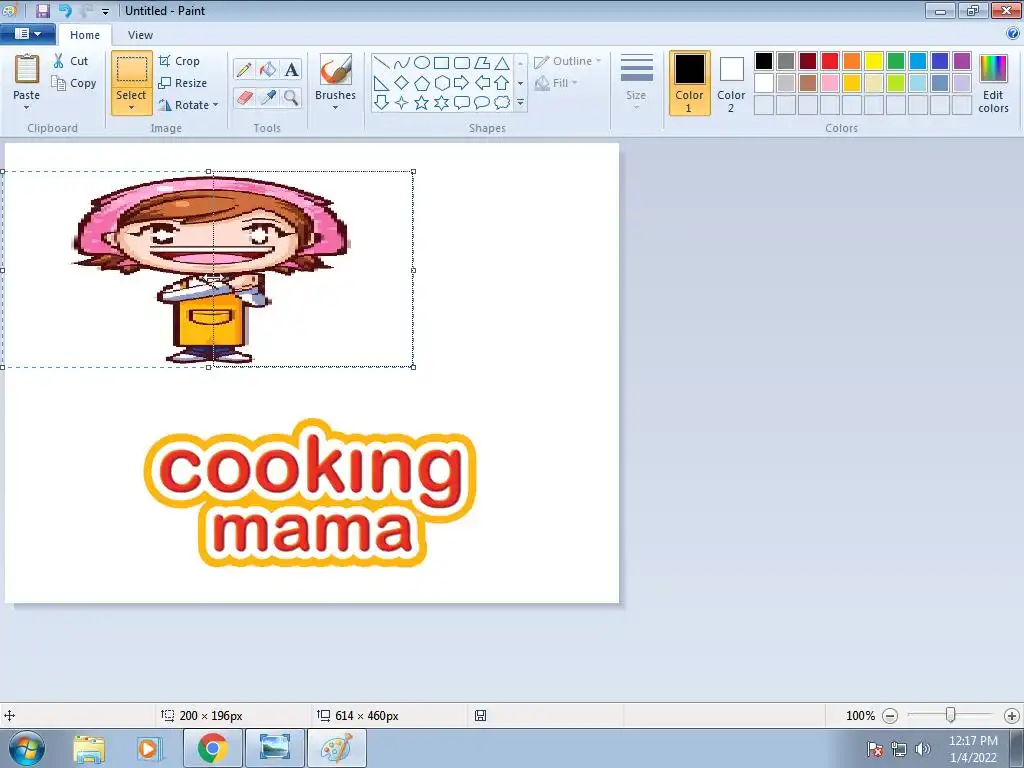Select the Right triangle shape
This screenshot has height=768, width=1024.
[382, 83]
